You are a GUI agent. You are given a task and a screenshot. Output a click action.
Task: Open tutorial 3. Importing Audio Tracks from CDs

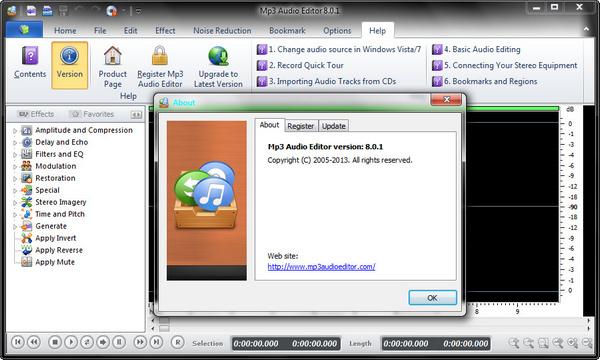click(326, 81)
